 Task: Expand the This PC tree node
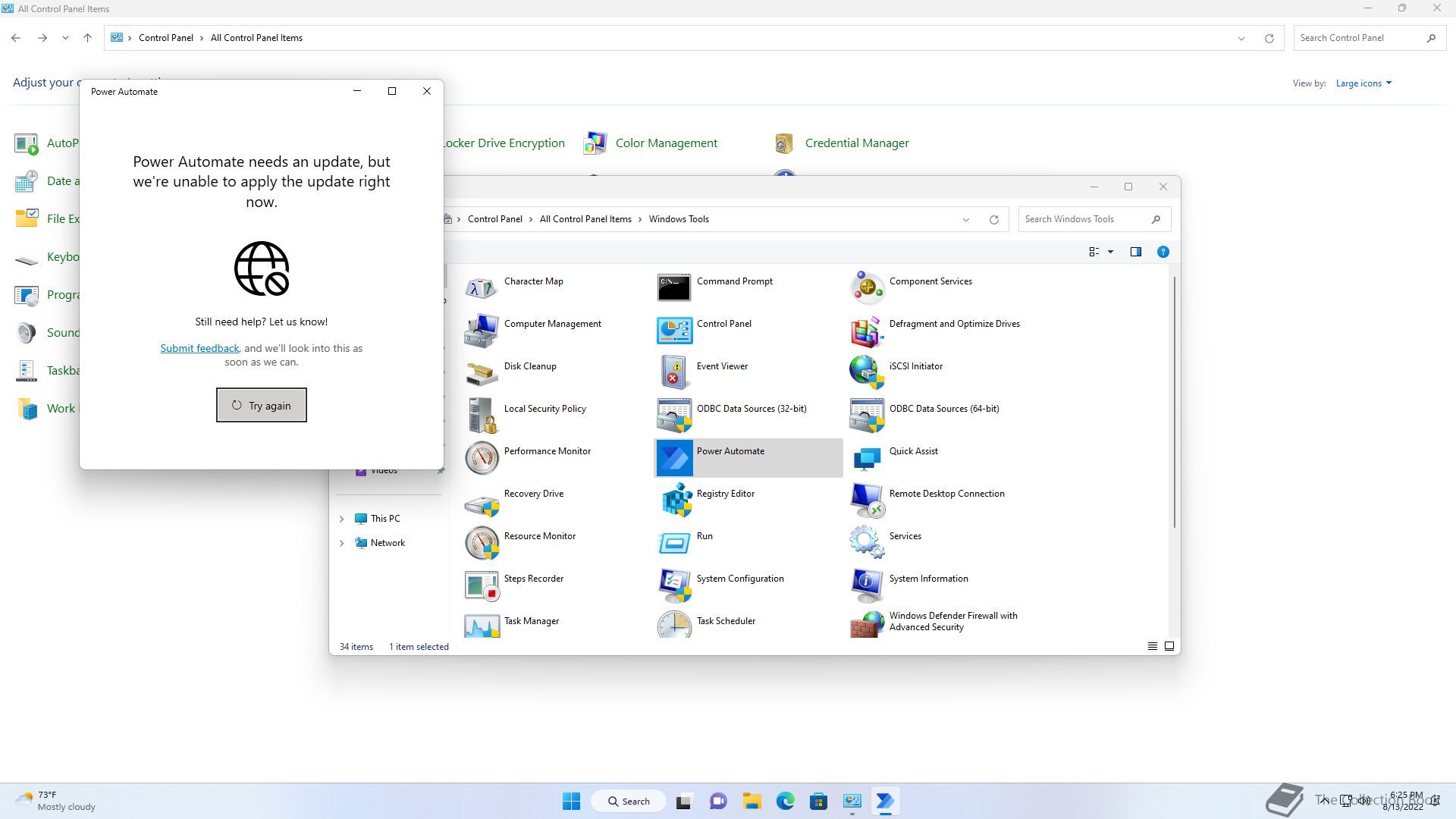click(341, 519)
